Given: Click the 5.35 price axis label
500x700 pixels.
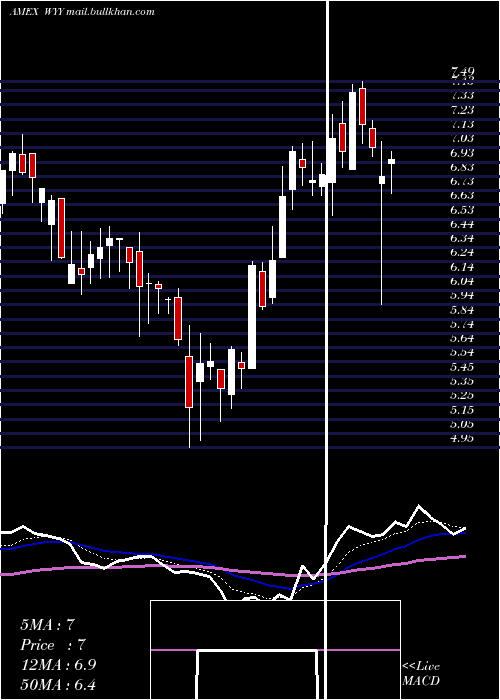Looking at the screenshot, I should (x=462, y=381).
